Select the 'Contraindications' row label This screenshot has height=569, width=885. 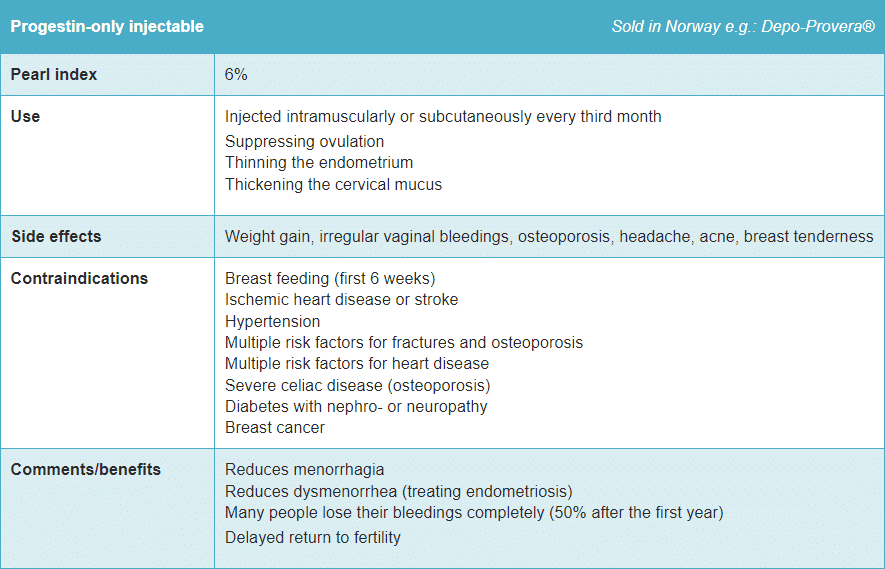pyautogui.click(x=79, y=279)
